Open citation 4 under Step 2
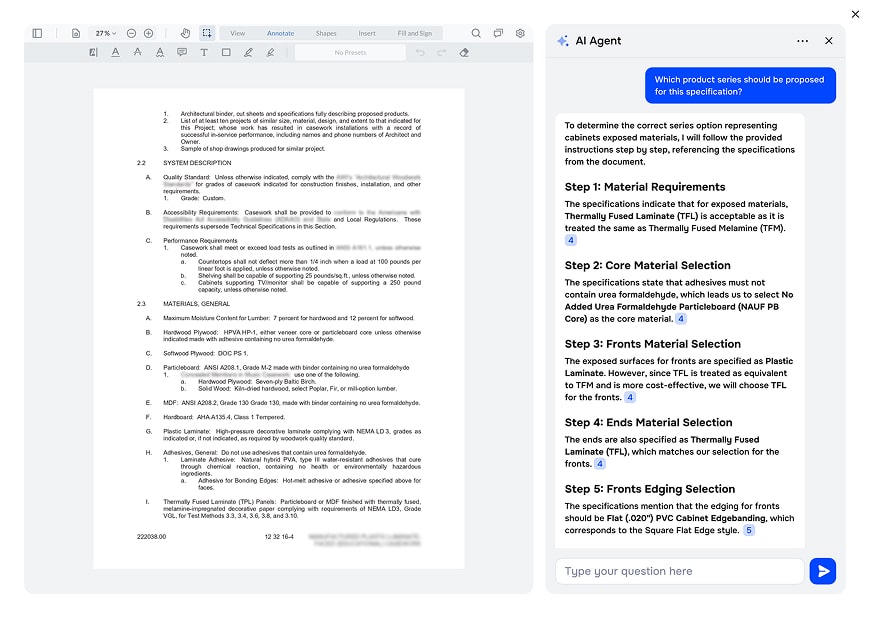The height and width of the screenshot is (618, 870). (x=681, y=319)
